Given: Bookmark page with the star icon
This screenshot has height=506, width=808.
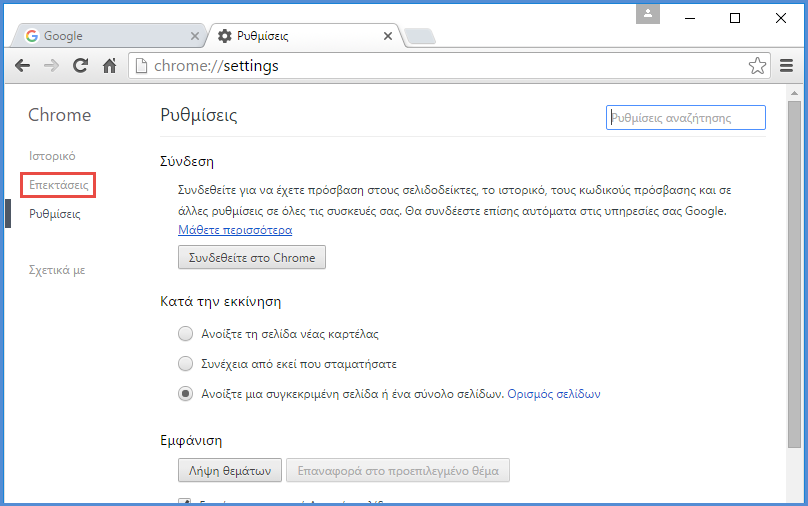Looking at the screenshot, I should 757,65.
